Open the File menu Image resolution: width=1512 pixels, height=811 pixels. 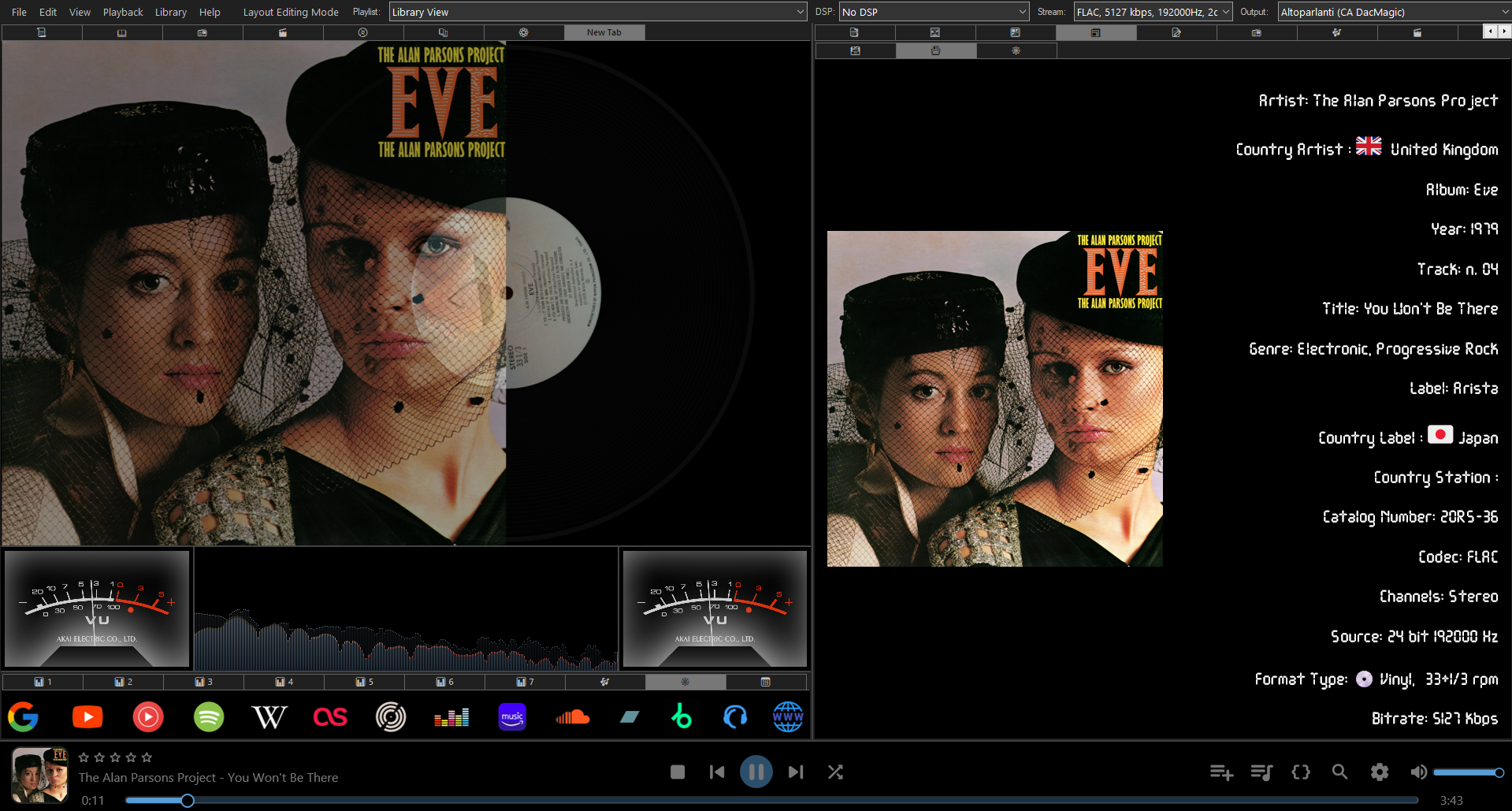pos(19,12)
